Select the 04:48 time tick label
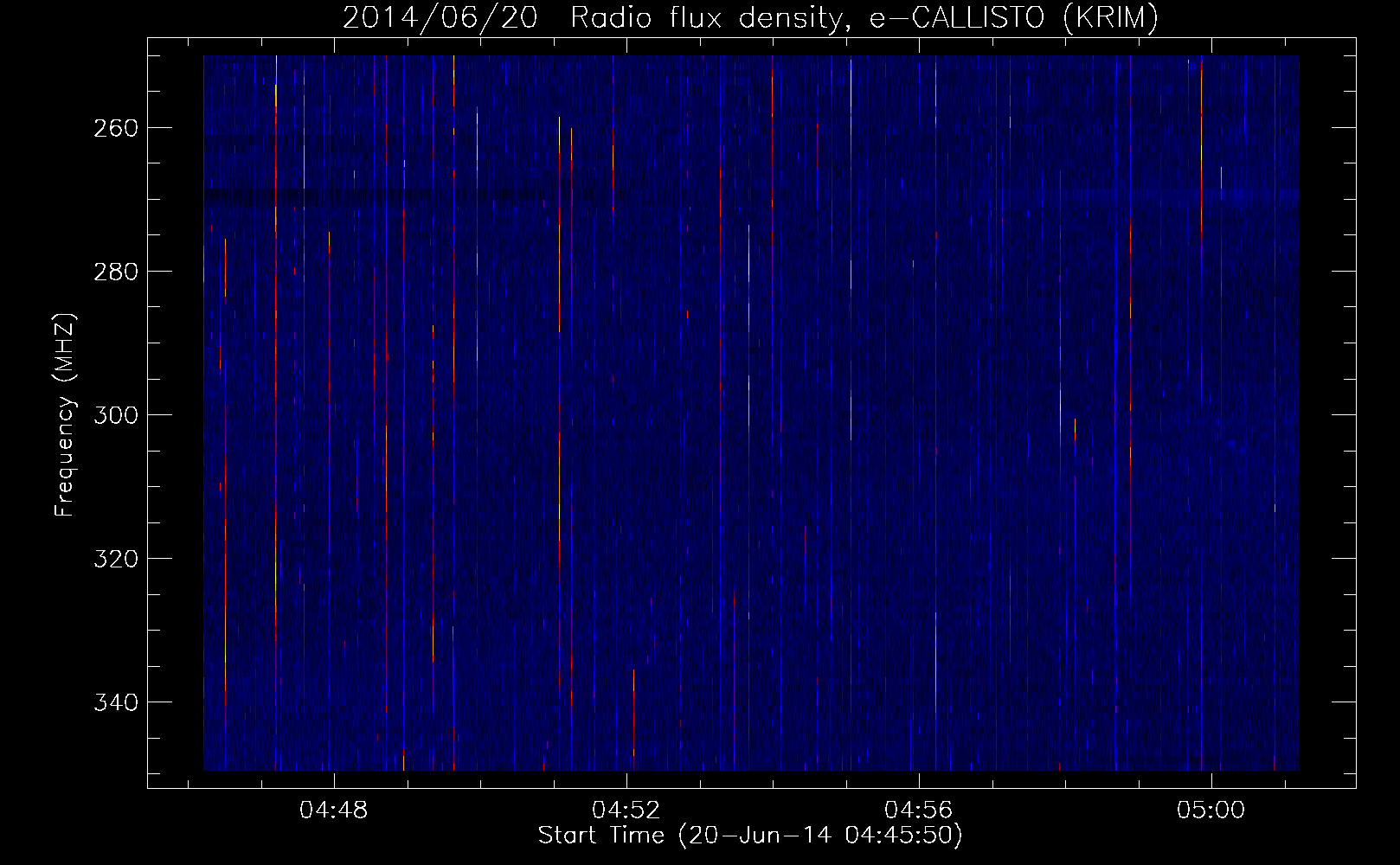Viewport: 1400px width, 865px height. point(334,811)
